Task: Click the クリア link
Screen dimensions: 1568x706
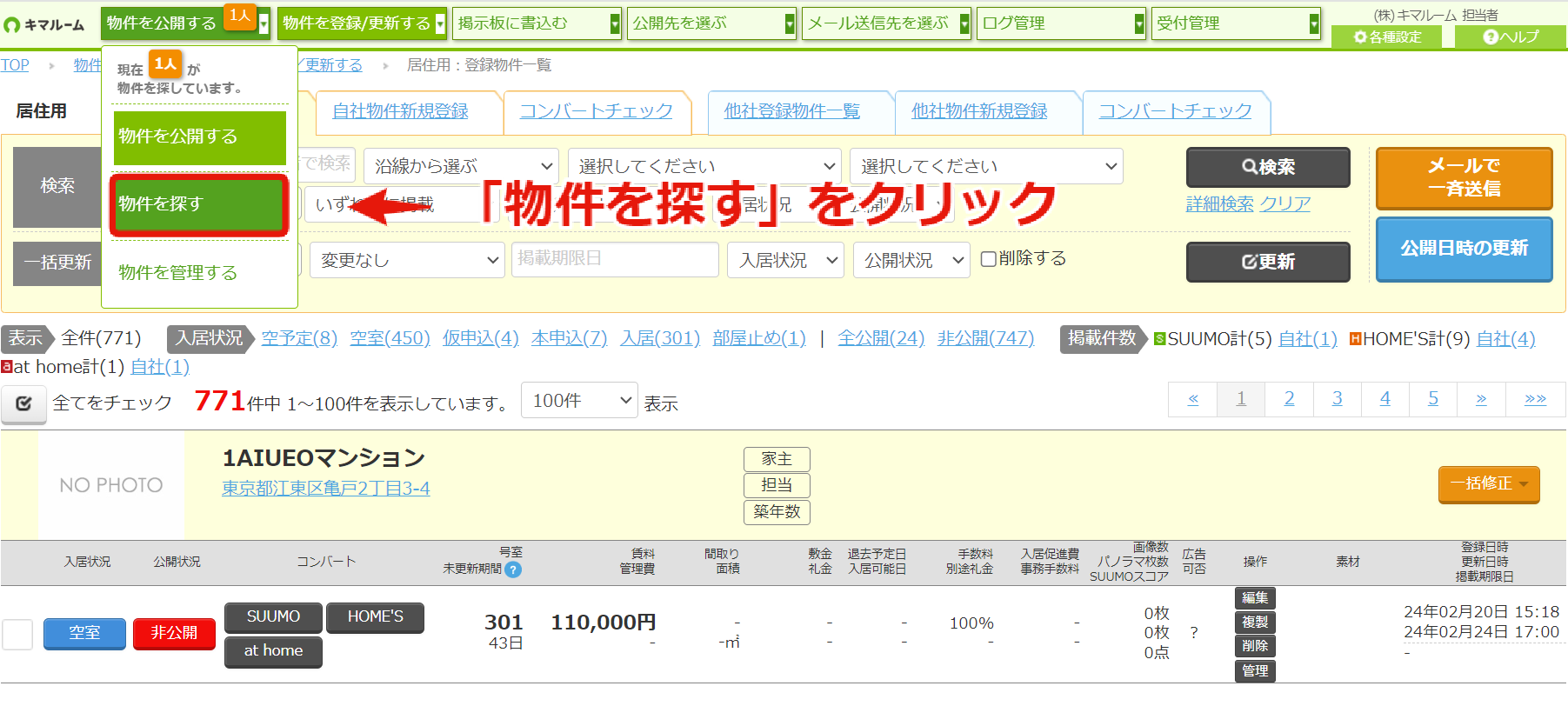Action: [x=1285, y=203]
